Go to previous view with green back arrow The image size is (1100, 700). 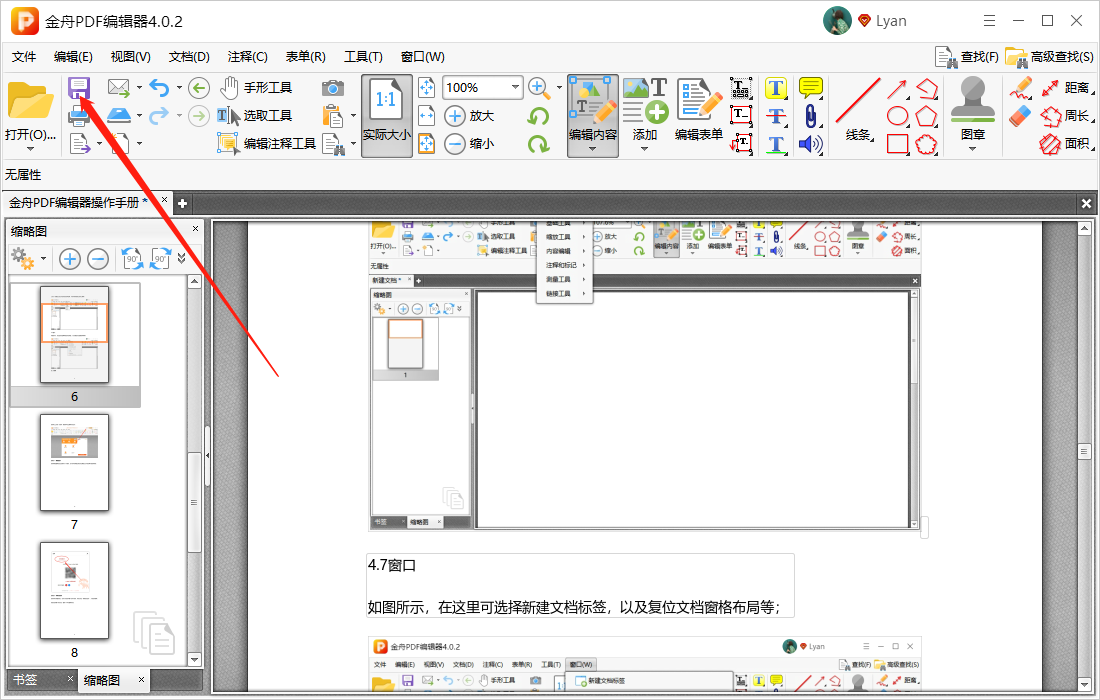point(199,88)
